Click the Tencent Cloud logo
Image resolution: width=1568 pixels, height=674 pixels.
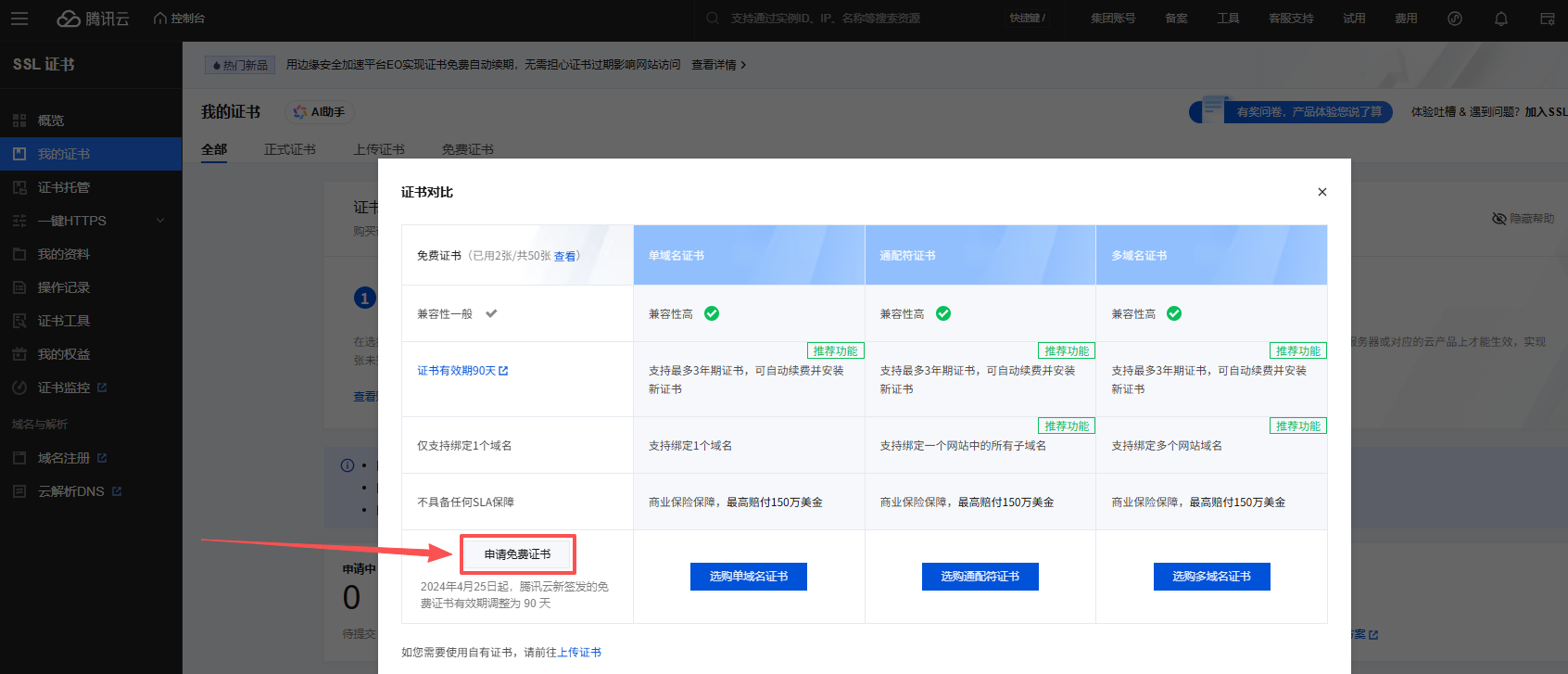93,19
